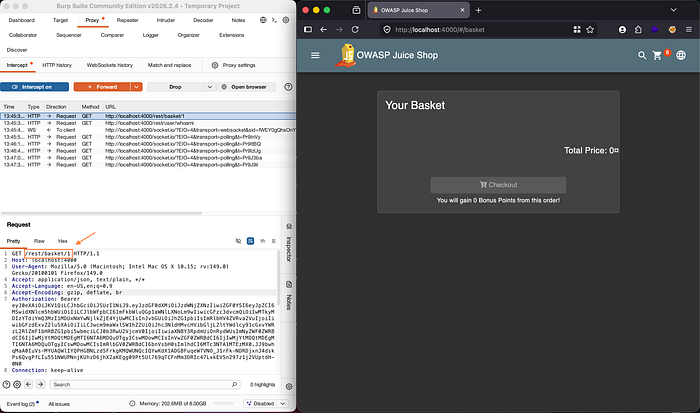Reload the Juice Shop page in Firefox
Screen dimensions: 700x413
click(355, 29)
